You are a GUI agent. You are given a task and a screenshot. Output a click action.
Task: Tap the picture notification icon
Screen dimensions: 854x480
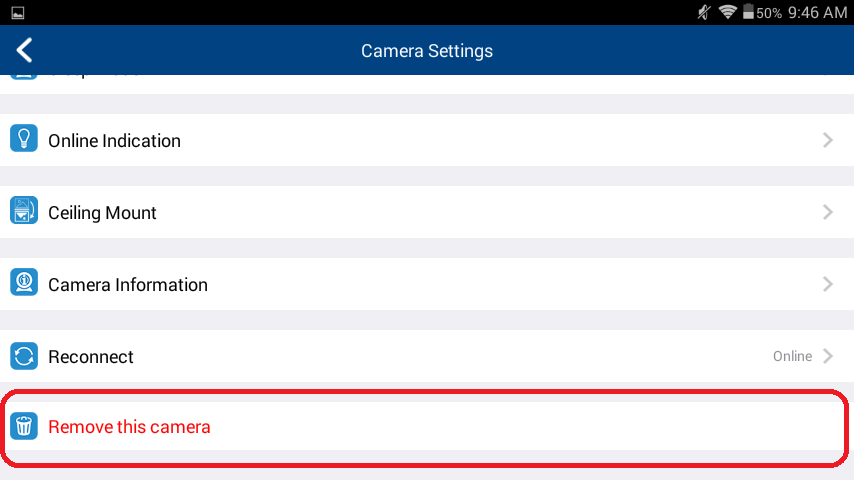(x=17, y=13)
